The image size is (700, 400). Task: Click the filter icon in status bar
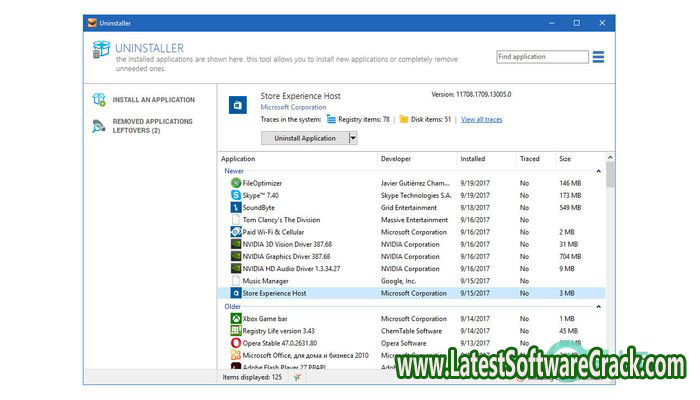coord(297,377)
